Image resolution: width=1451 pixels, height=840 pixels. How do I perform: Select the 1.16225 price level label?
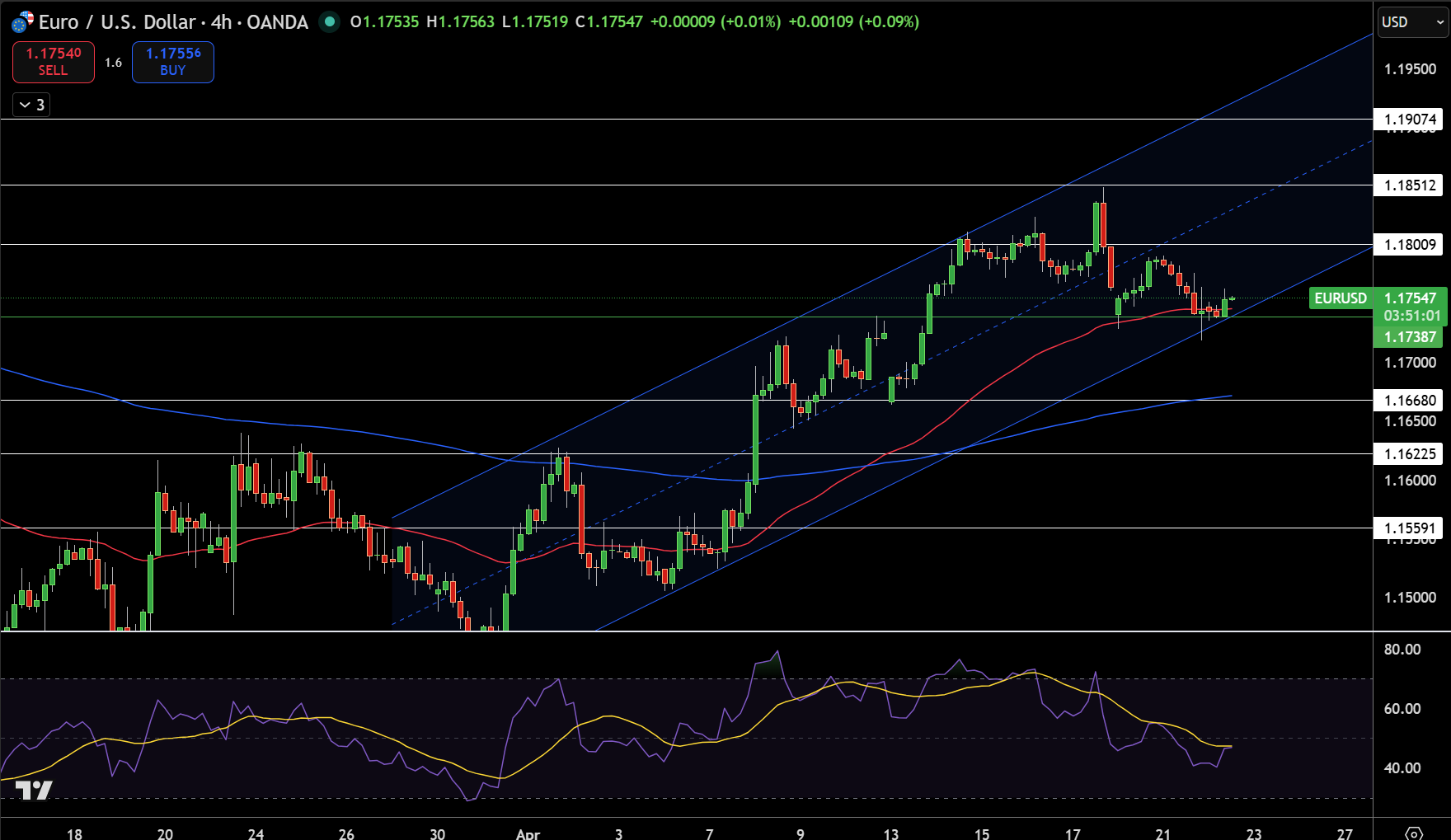tap(1410, 454)
